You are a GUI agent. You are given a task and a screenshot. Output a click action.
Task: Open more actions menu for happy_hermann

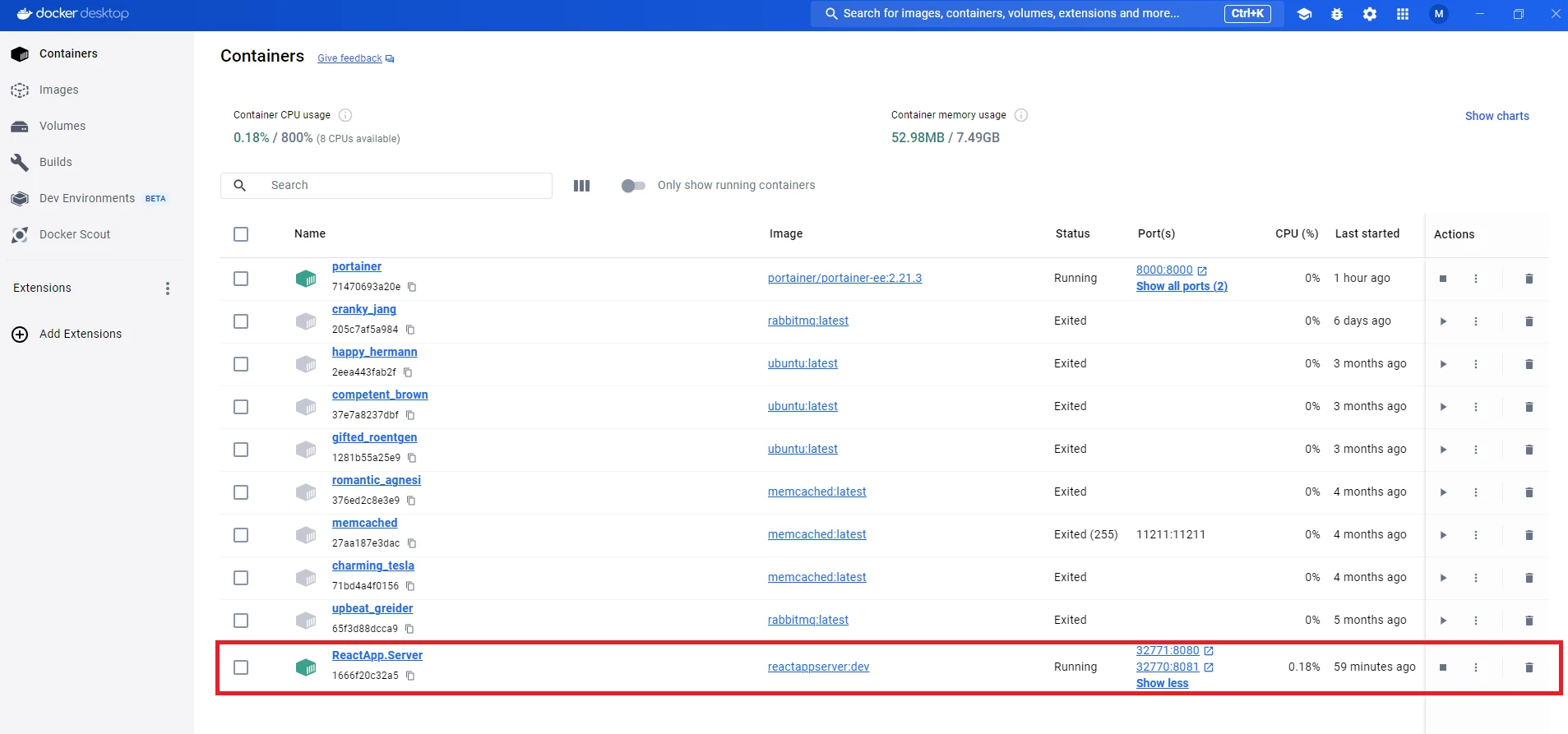(1475, 364)
